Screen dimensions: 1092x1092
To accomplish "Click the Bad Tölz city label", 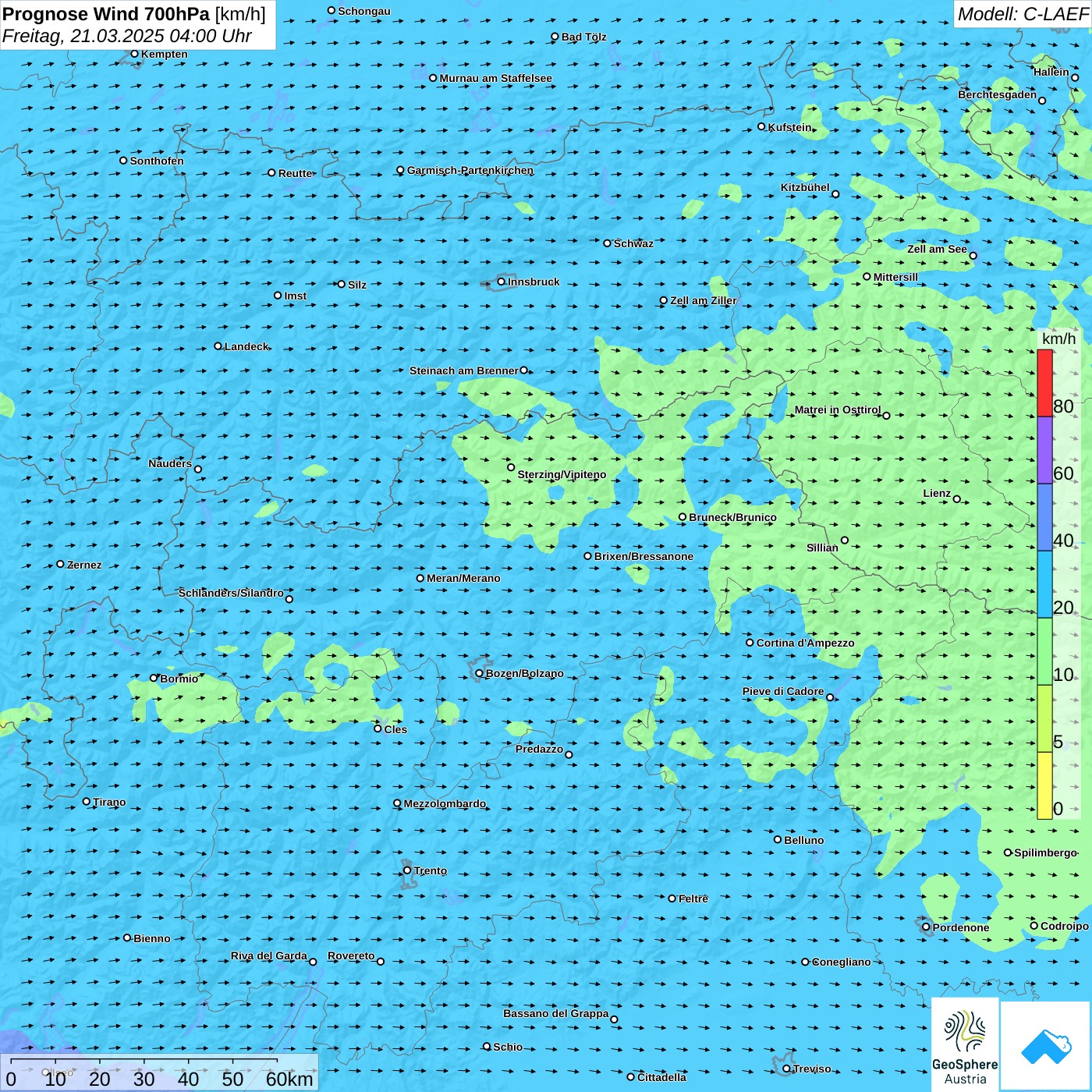I will click(x=583, y=37).
